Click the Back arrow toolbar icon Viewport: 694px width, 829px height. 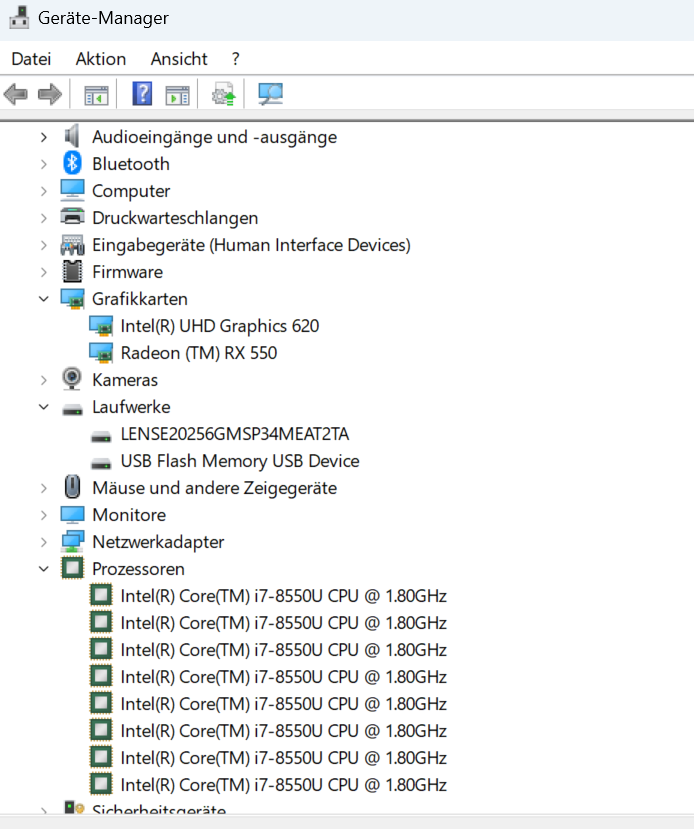(x=16, y=95)
